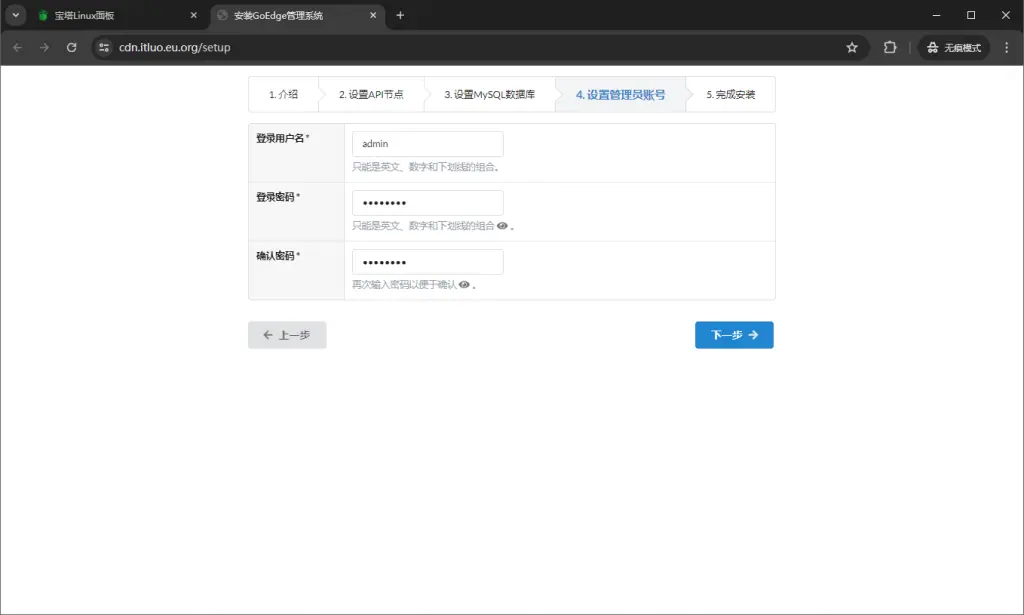Show the 登录密码 password with the eye icon
Viewport: 1024px width, 615px height.
point(500,226)
